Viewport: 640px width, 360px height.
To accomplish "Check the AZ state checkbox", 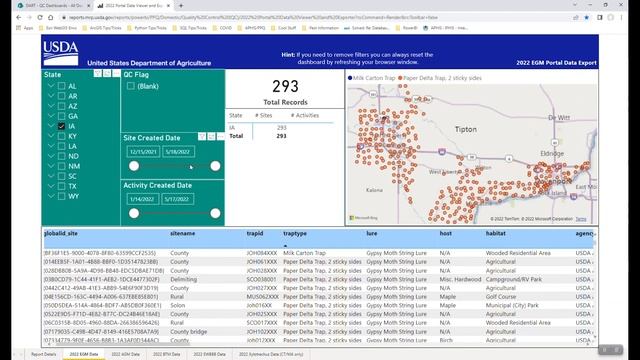I will pos(61,106).
